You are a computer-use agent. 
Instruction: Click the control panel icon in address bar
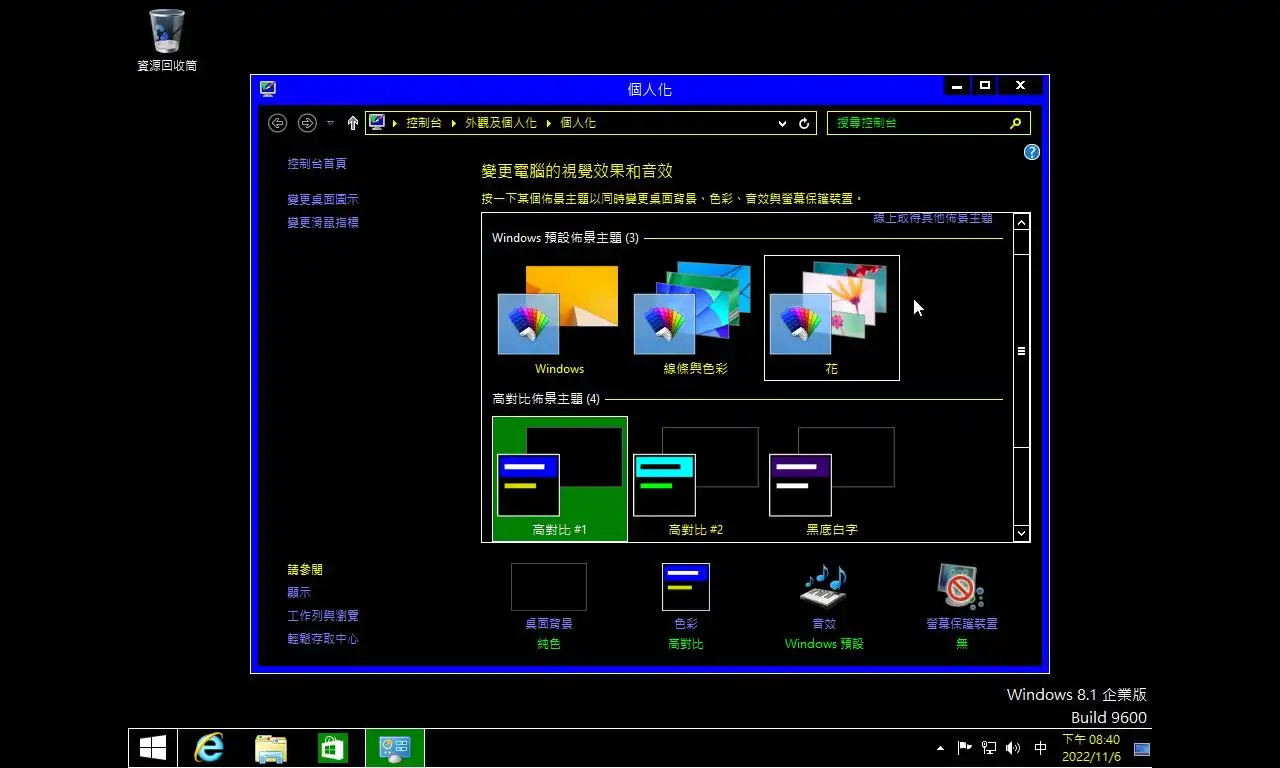point(377,122)
